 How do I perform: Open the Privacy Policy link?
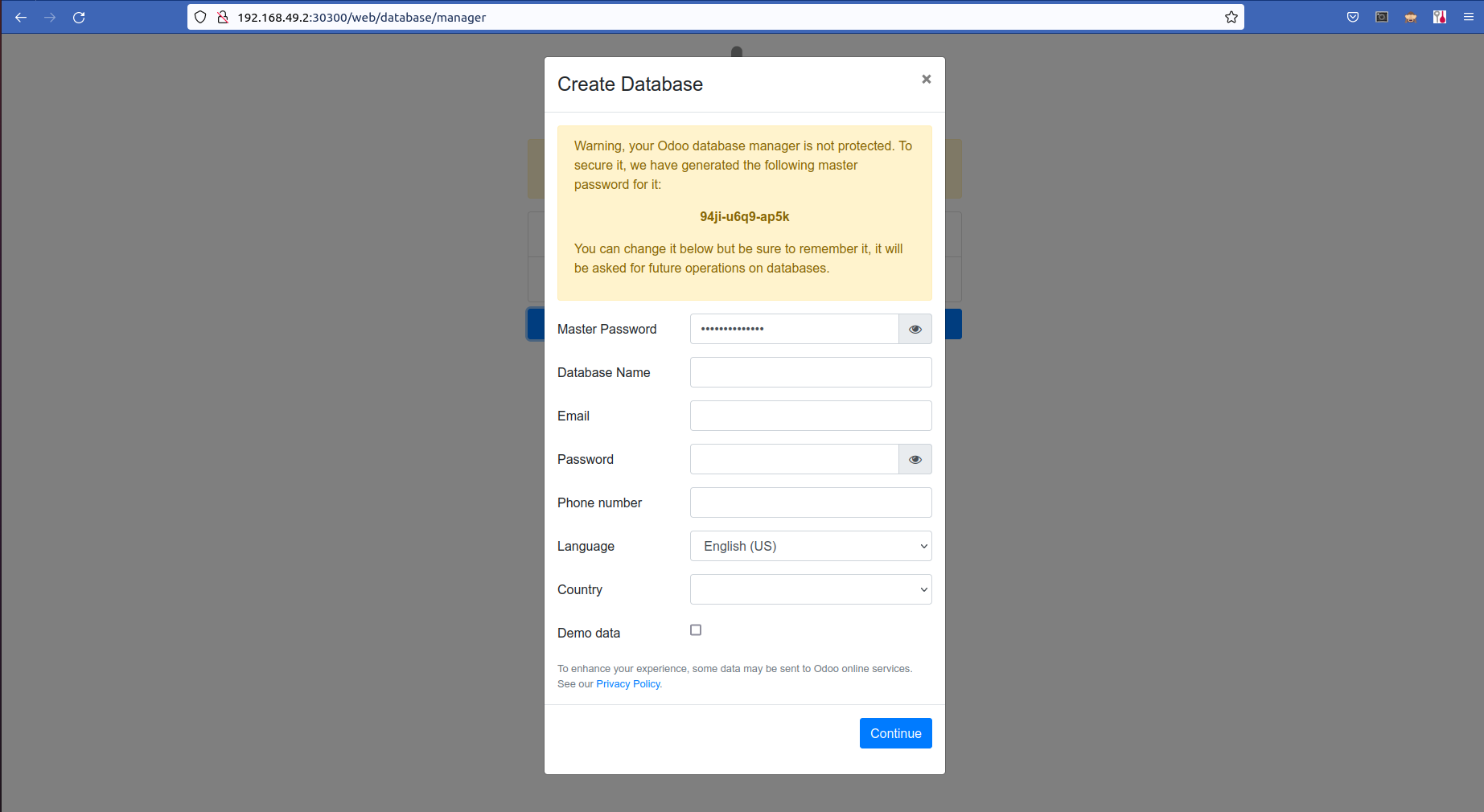pos(628,684)
